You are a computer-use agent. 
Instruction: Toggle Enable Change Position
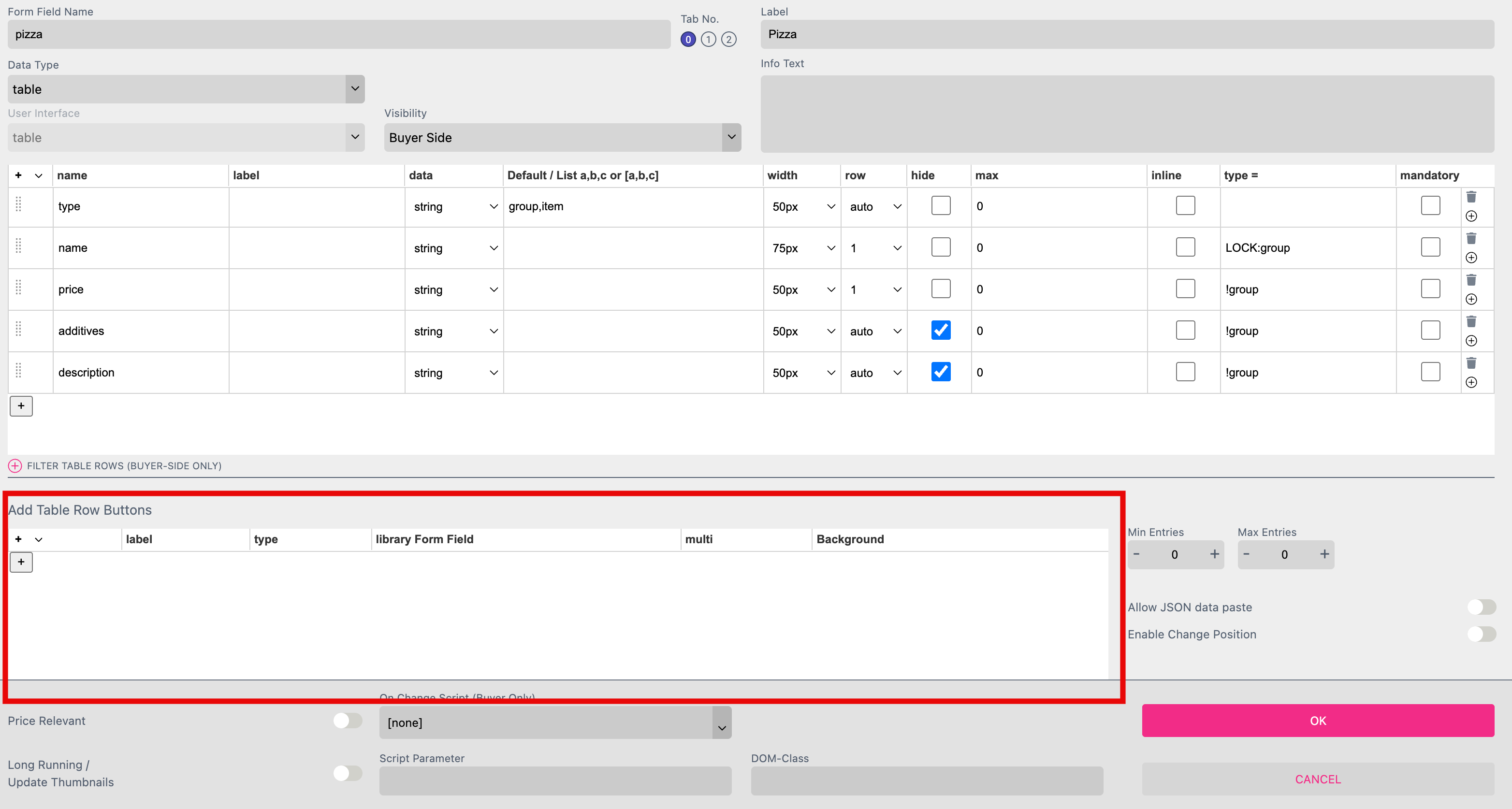point(1481,634)
